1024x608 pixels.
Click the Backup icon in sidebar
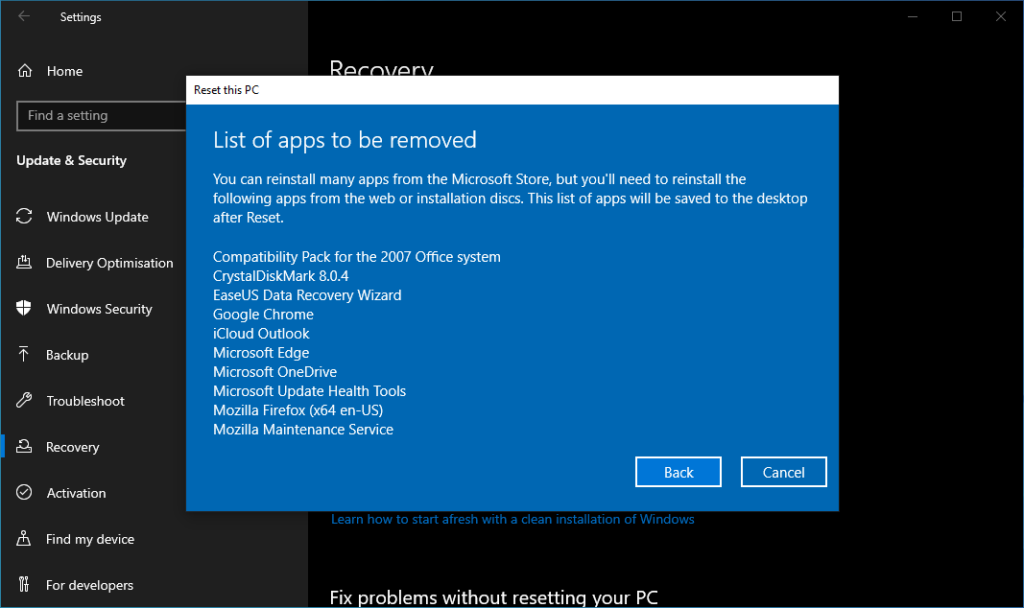pyautogui.click(x=25, y=354)
